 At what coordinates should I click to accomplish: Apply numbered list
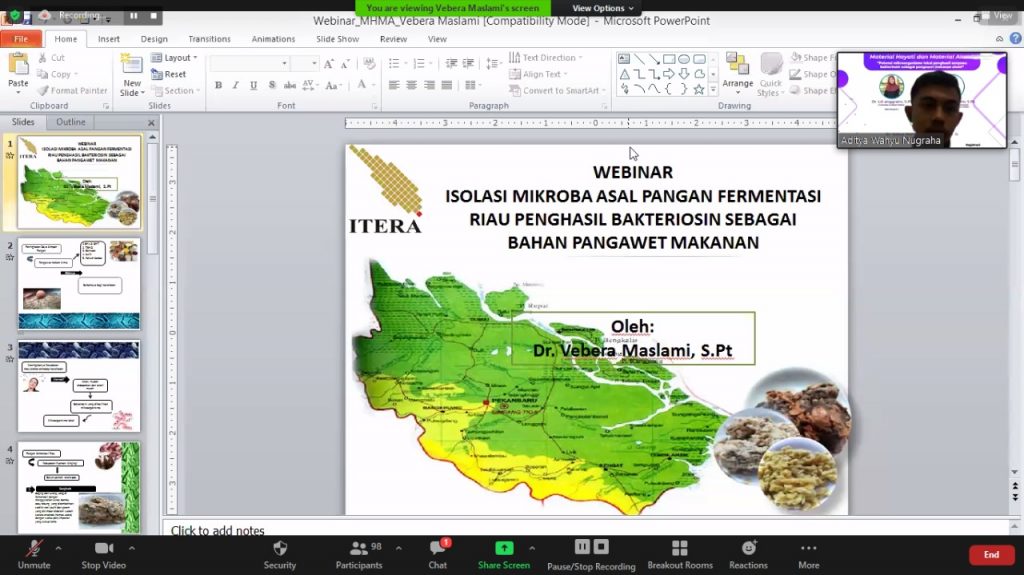(x=421, y=63)
